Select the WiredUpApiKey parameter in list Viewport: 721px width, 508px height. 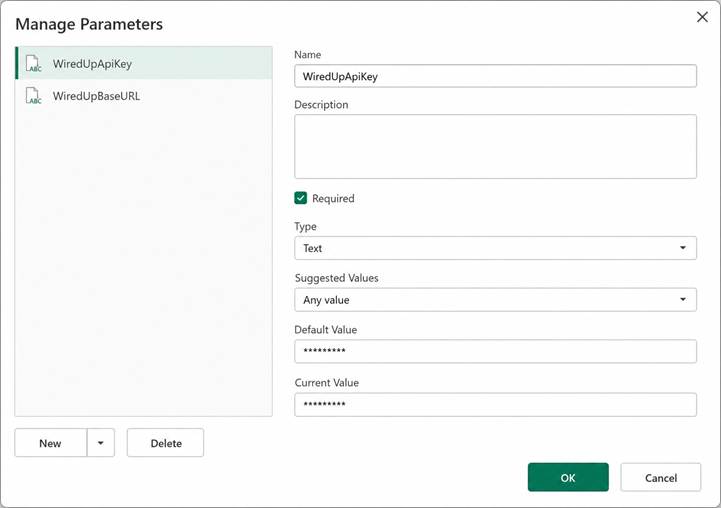(144, 63)
